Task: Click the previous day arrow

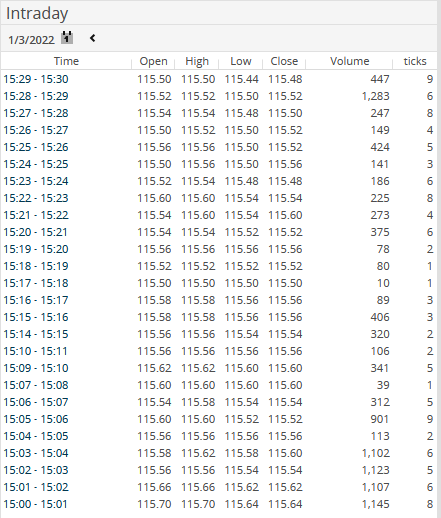Action: (93, 38)
